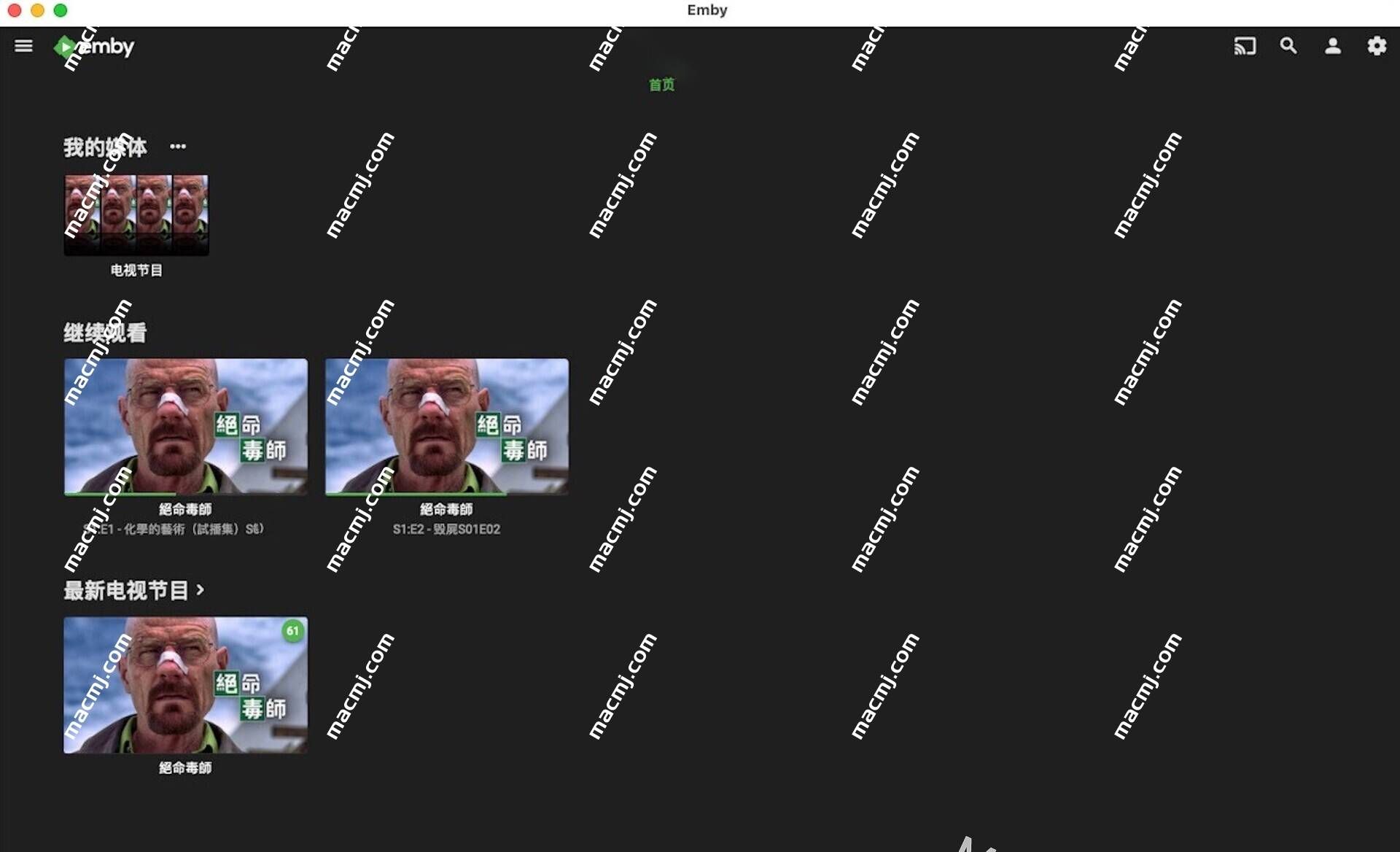Select the 首页 tab
The image size is (1400, 852).
coord(661,85)
